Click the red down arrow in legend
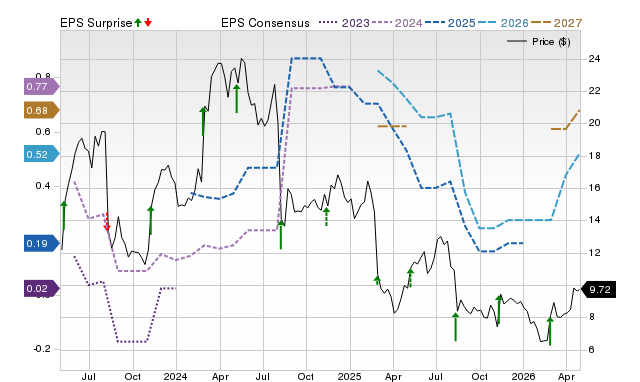 (x=148, y=23)
